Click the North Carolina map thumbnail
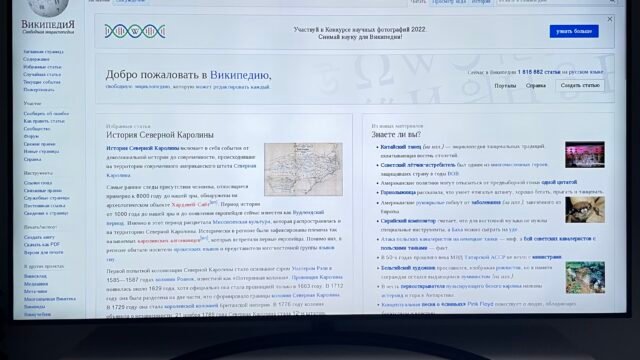This screenshot has width=640, height=360. point(303,169)
